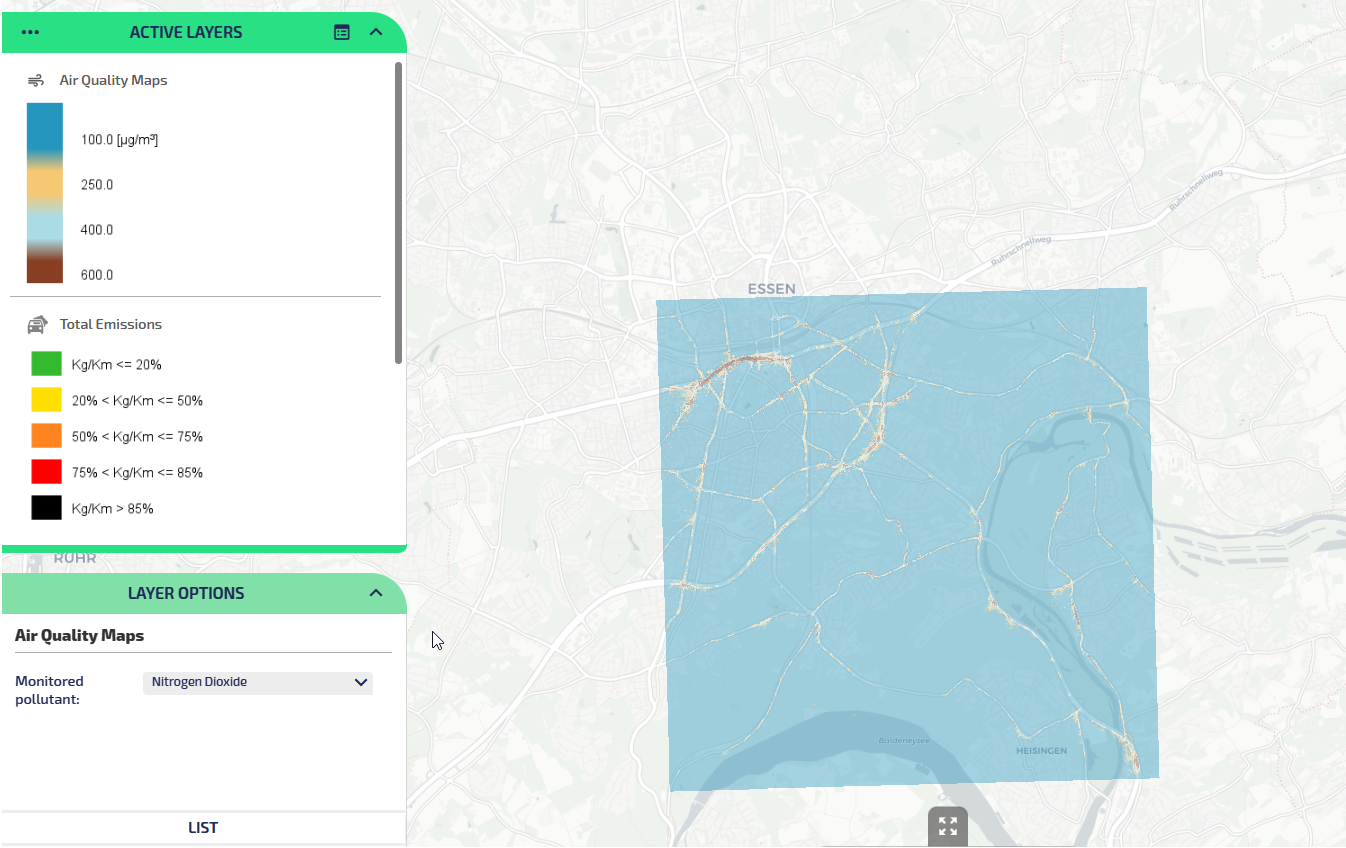Viewport: 1346px width, 848px height.
Task: Click the green Kg/Km <= 20% swatch
Action: [46, 364]
